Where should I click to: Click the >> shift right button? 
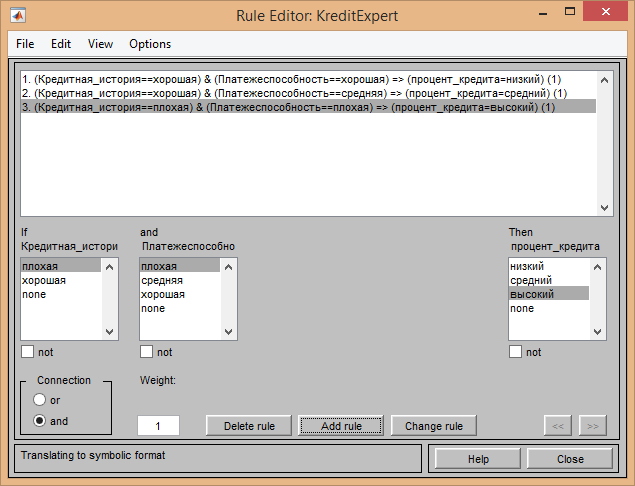coord(592,426)
